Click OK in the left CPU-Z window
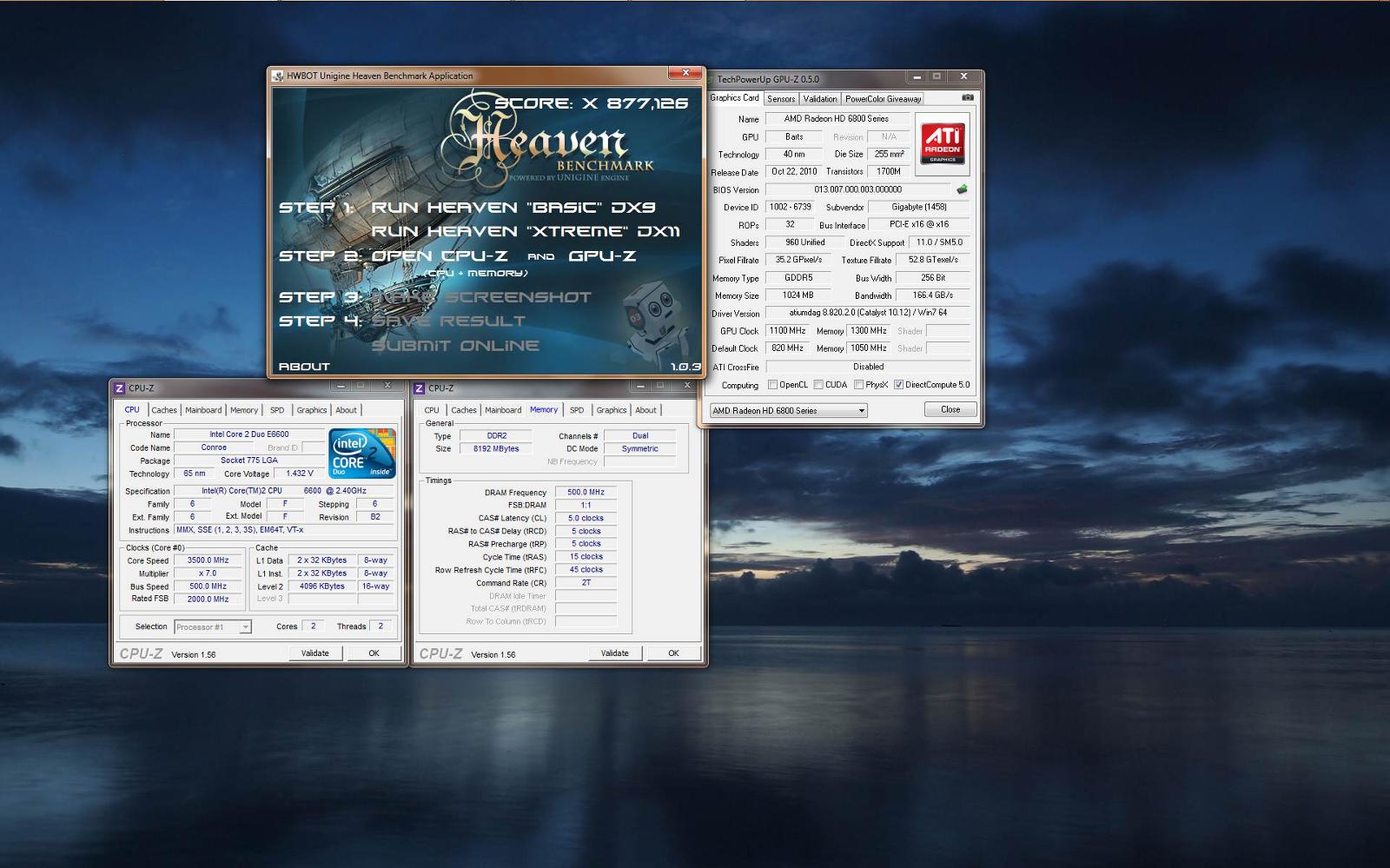 (374, 653)
